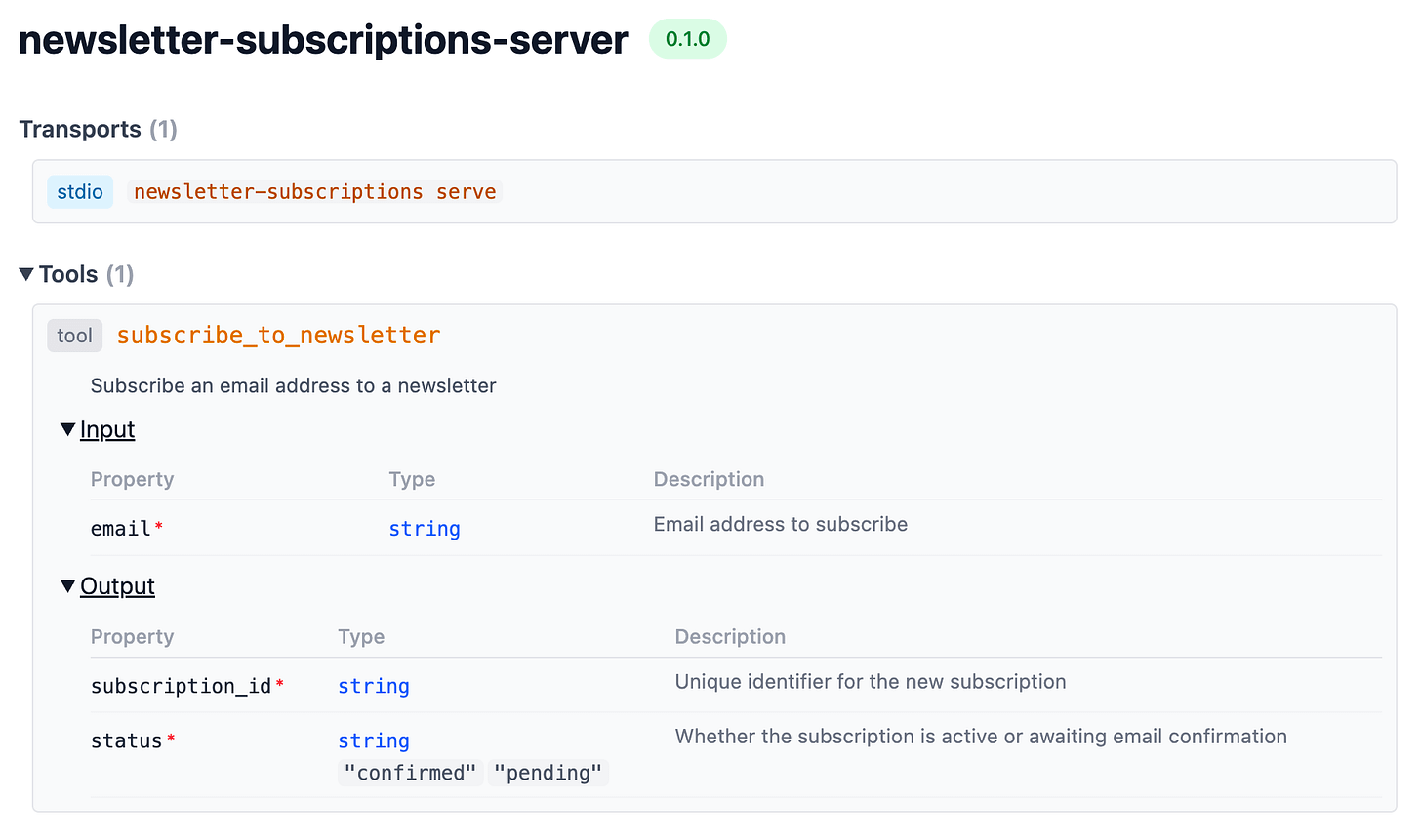The image size is (1421, 840).
Task: Click the Output table Type header
Action: click(x=361, y=637)
